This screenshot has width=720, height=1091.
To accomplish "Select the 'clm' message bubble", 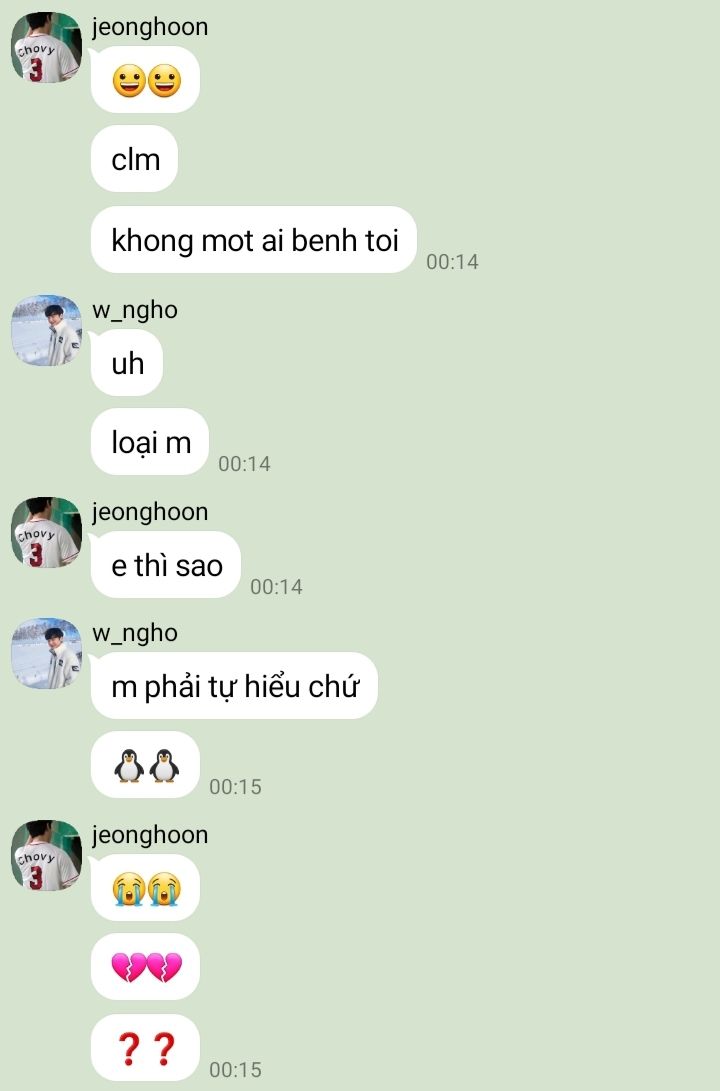I will (x=134, y=159).
